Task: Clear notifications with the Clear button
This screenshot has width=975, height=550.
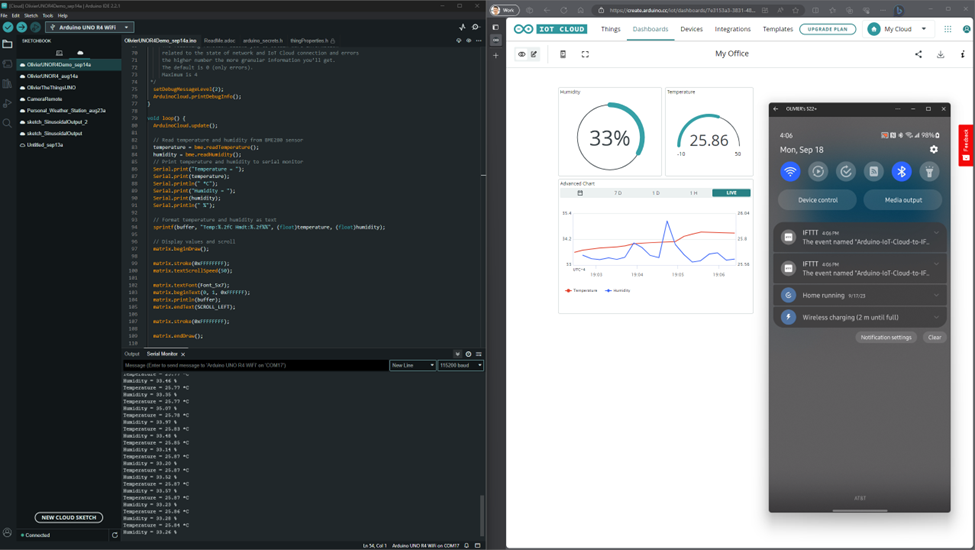Action: 935,337
